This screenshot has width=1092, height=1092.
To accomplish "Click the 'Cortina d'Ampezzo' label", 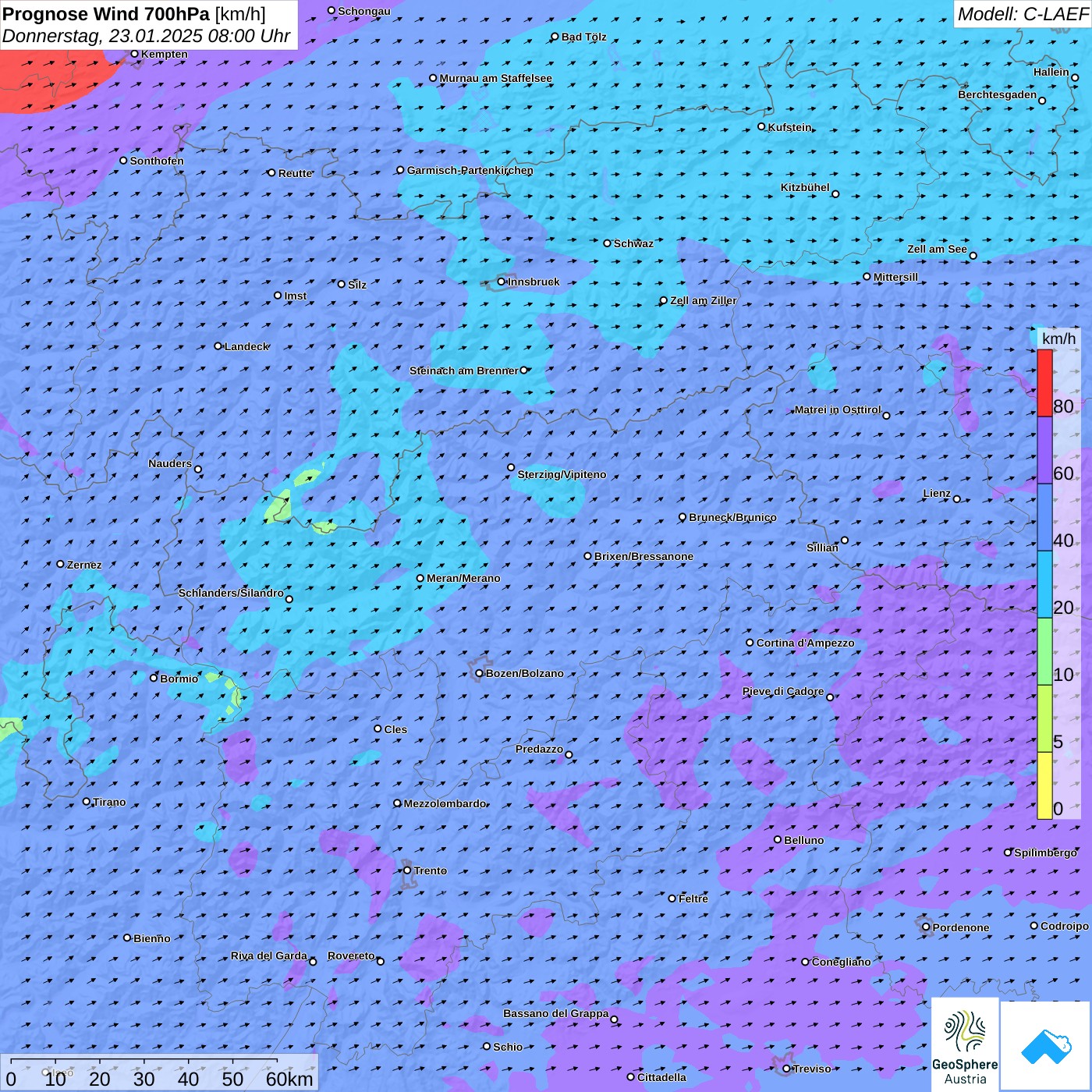I will tap(805, 643).
